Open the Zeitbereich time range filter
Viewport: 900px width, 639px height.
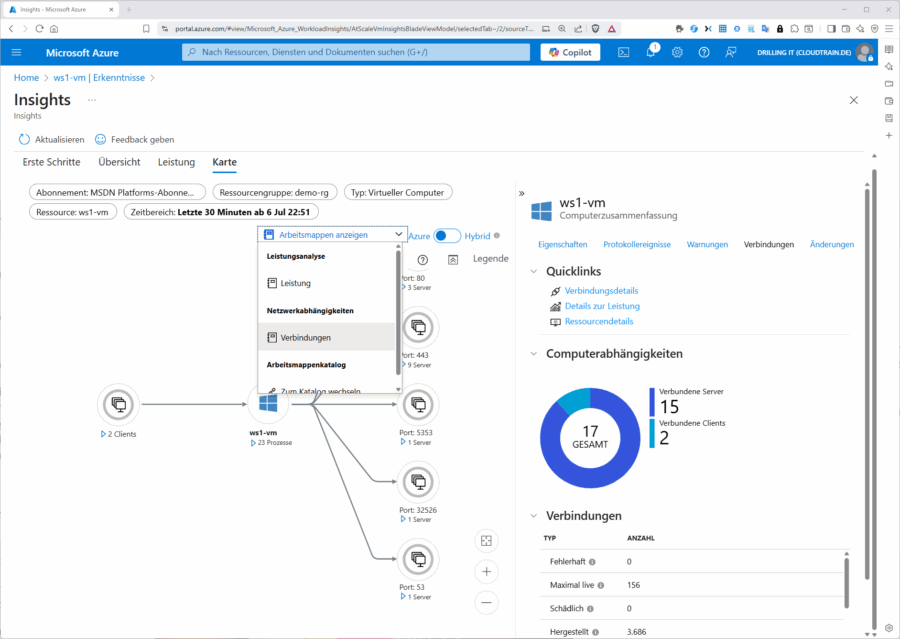tap(221, 212)
